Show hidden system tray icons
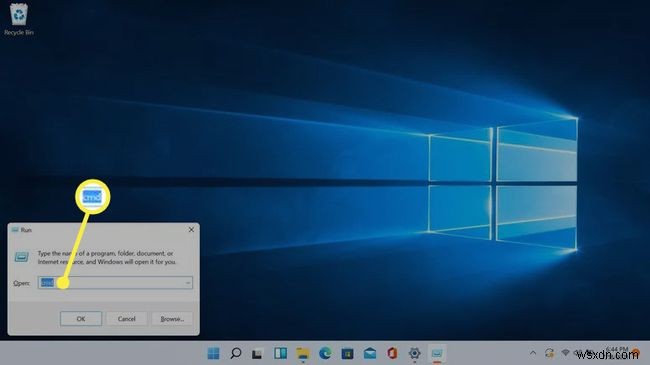 tap(533, 353)
